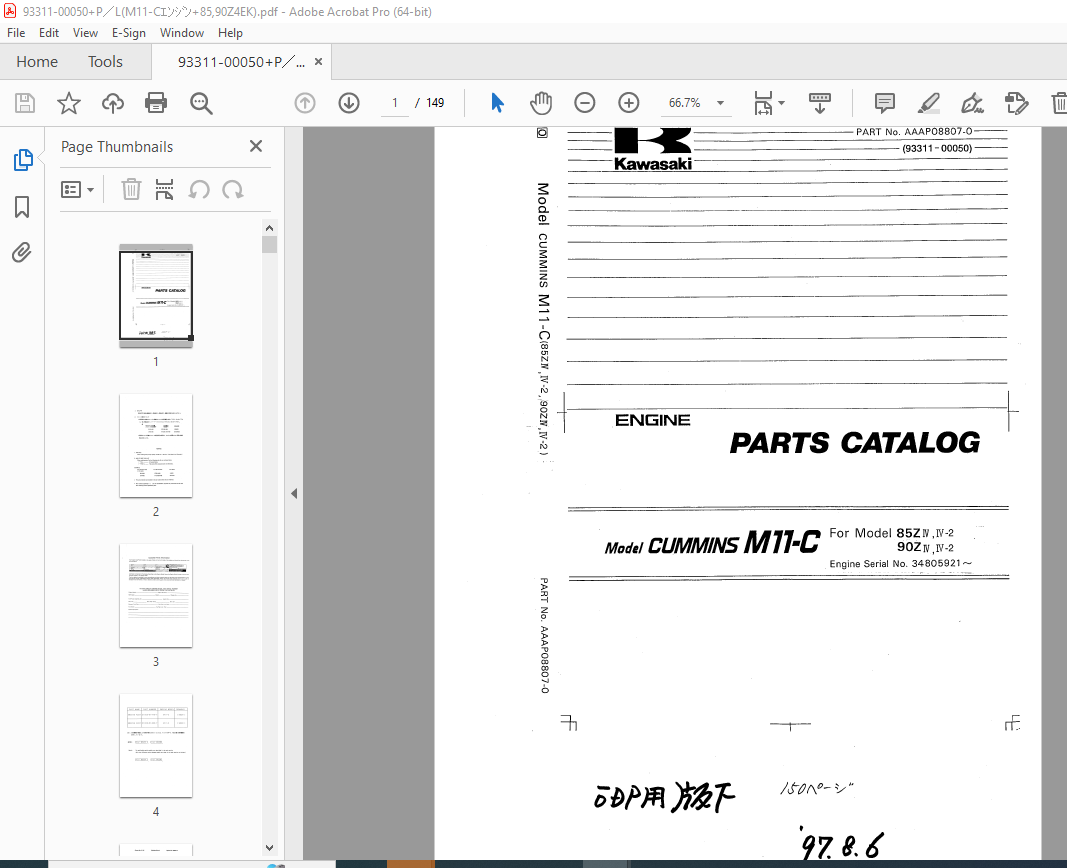
Task: Open the Help menu
Action: 230,33
